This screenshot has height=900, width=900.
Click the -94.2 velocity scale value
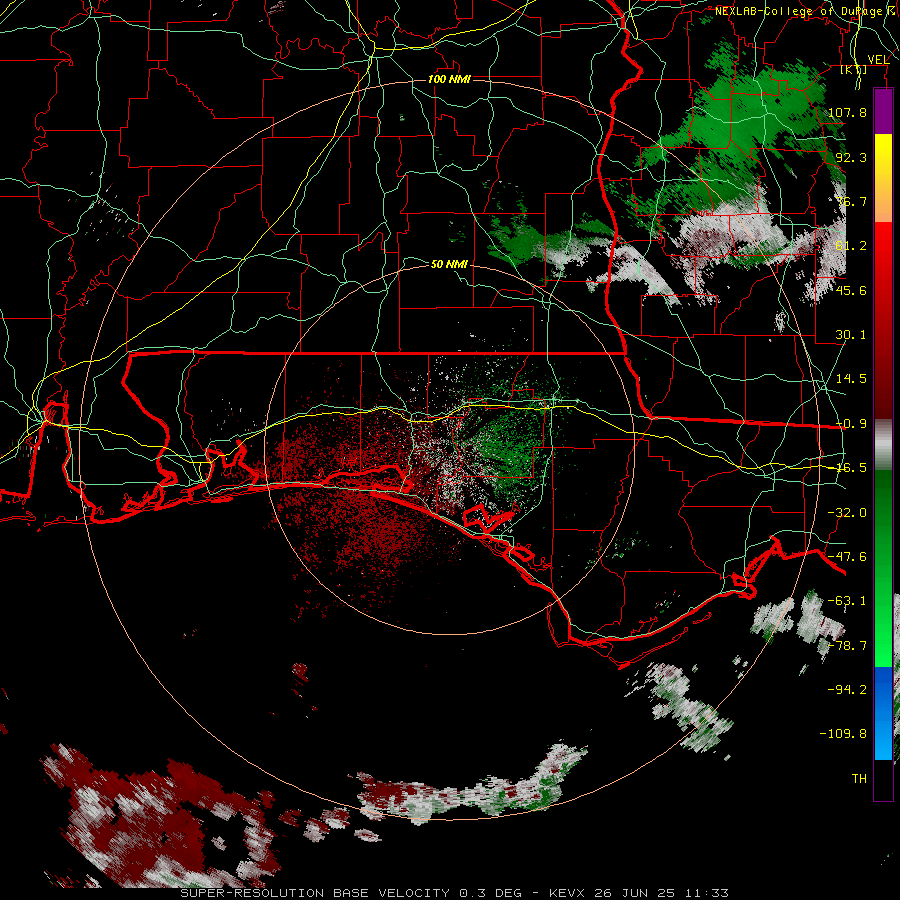(847, 690)
